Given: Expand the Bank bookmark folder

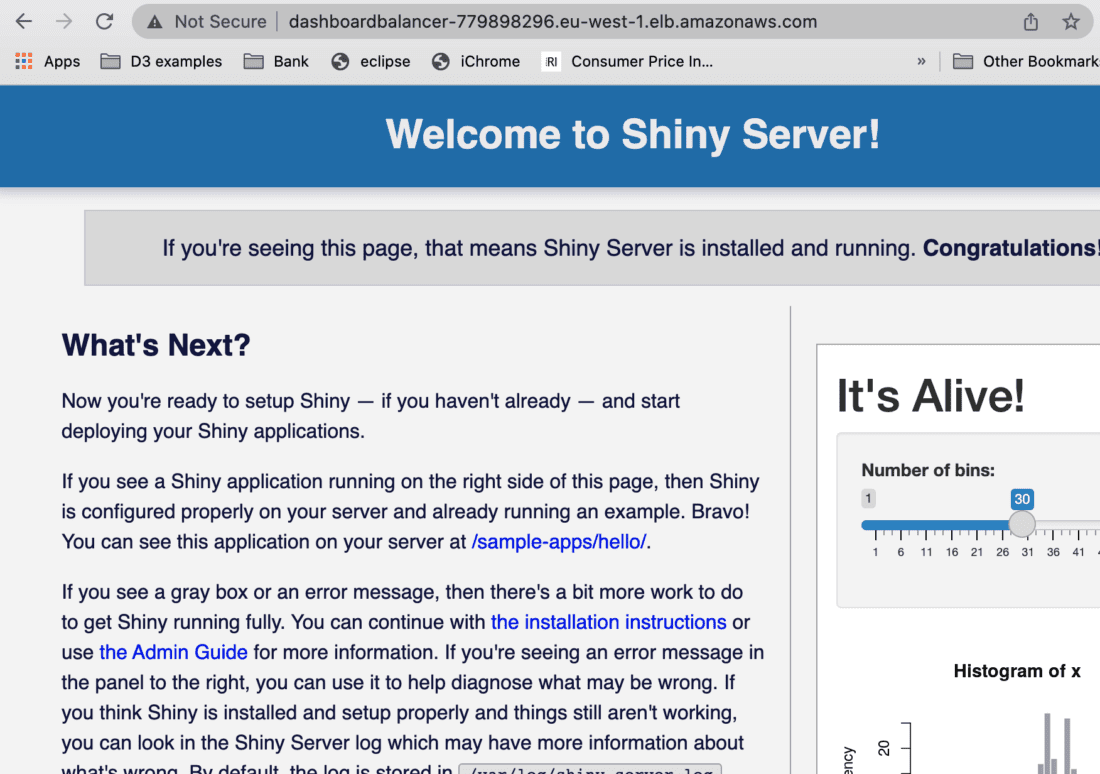Looking at the screenshot, I should tap(277, 61).
